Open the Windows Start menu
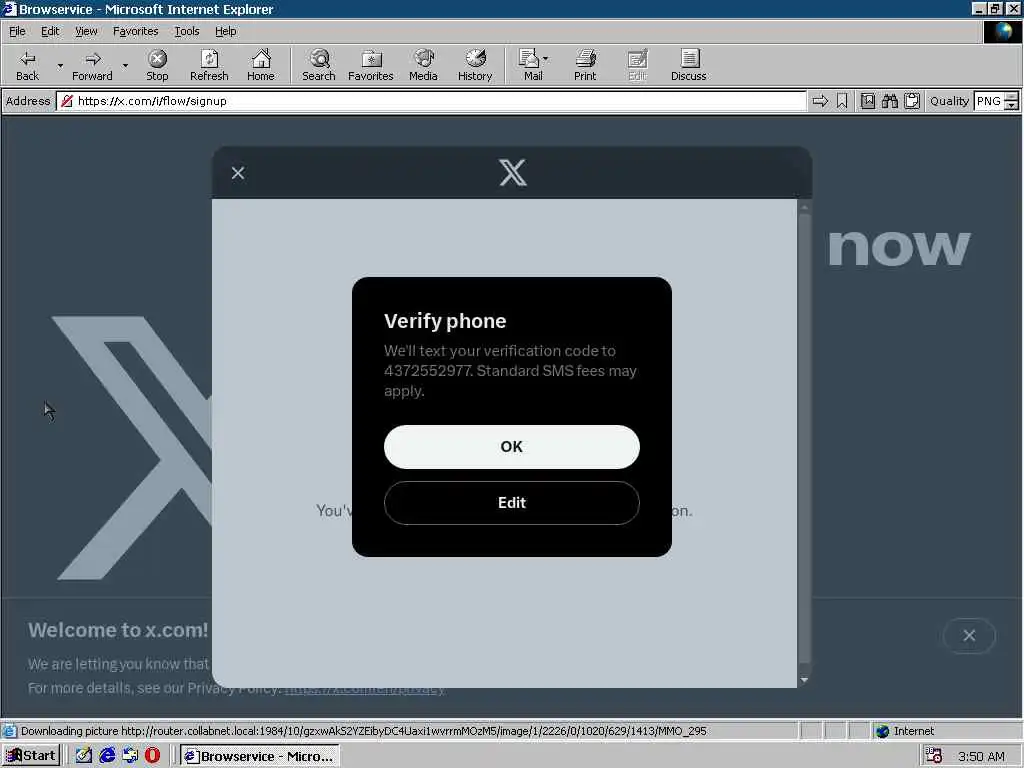 point(31,756)
